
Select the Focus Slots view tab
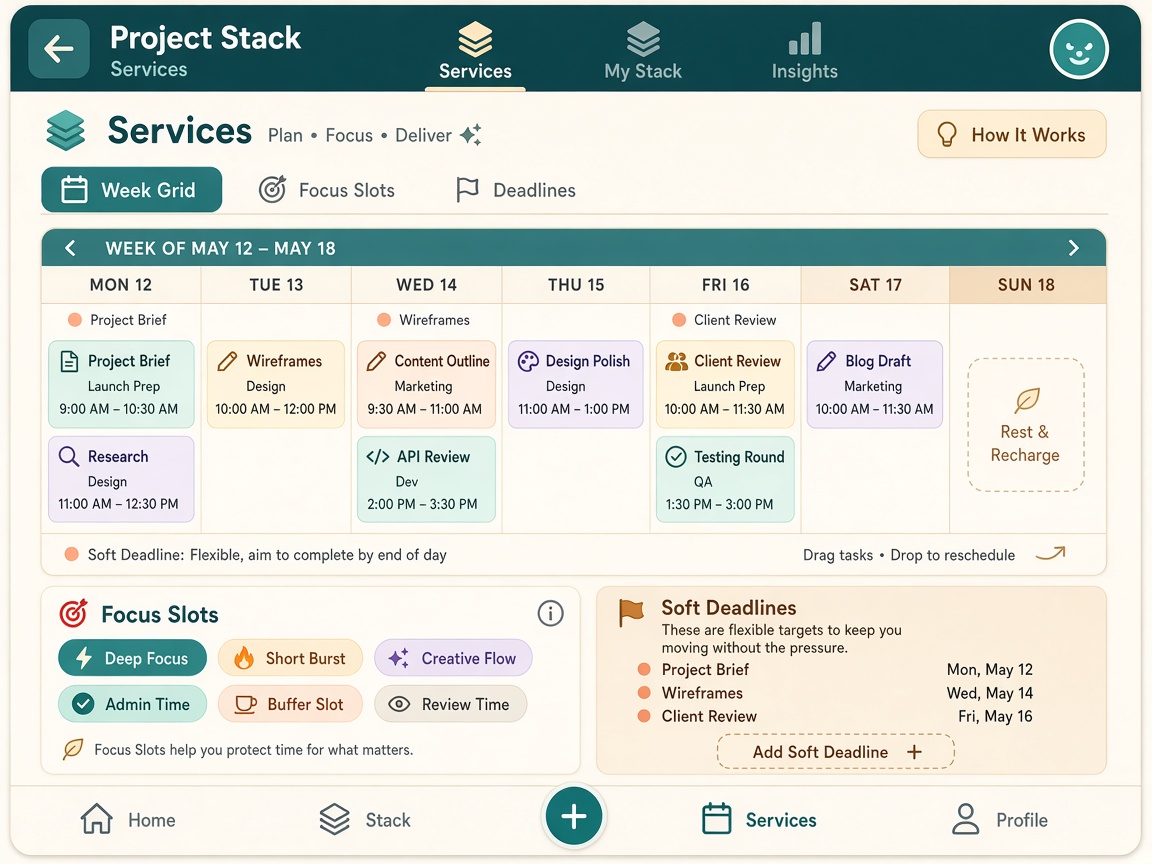pos(327,190)
